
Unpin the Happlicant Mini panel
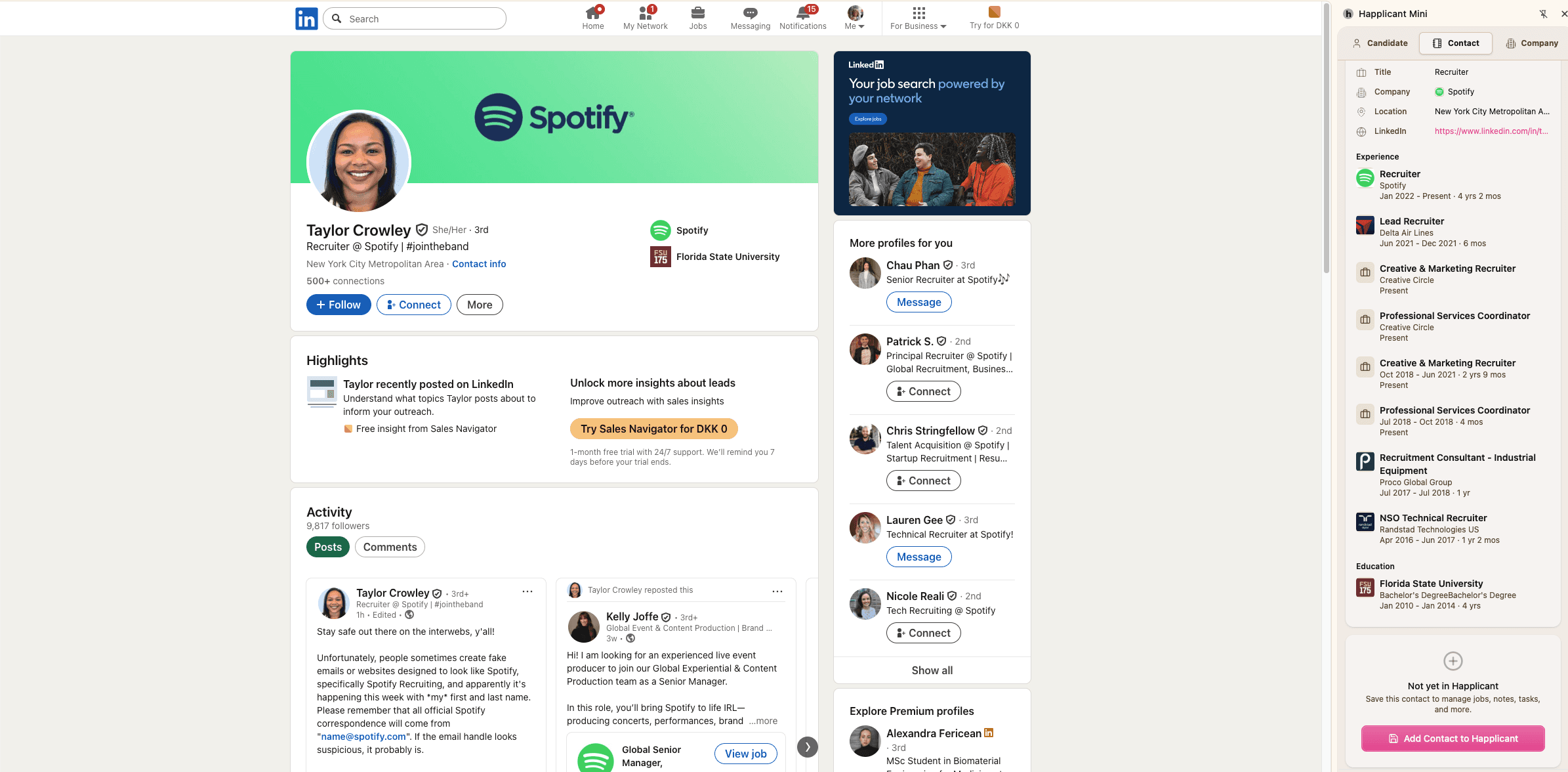1544,13
